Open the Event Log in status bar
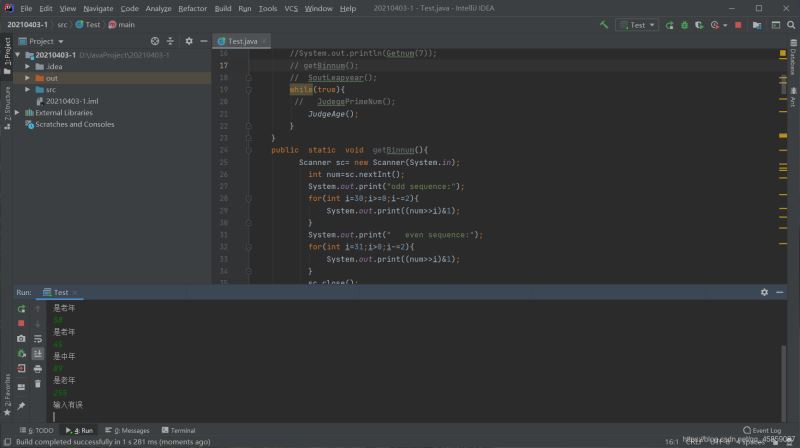Screen dimensions: 800x448 click(x=766, y=430)
